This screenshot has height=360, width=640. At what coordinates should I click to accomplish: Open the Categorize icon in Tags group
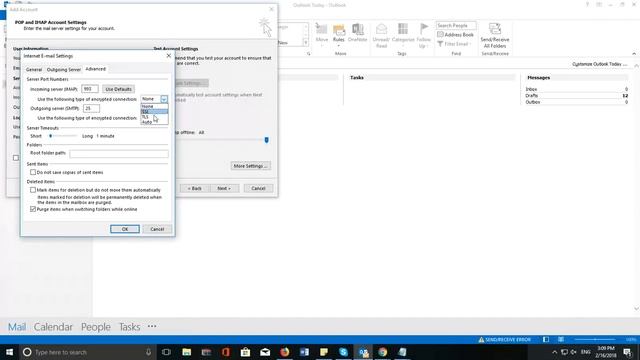pyautogui.click(x=403, y=33)
